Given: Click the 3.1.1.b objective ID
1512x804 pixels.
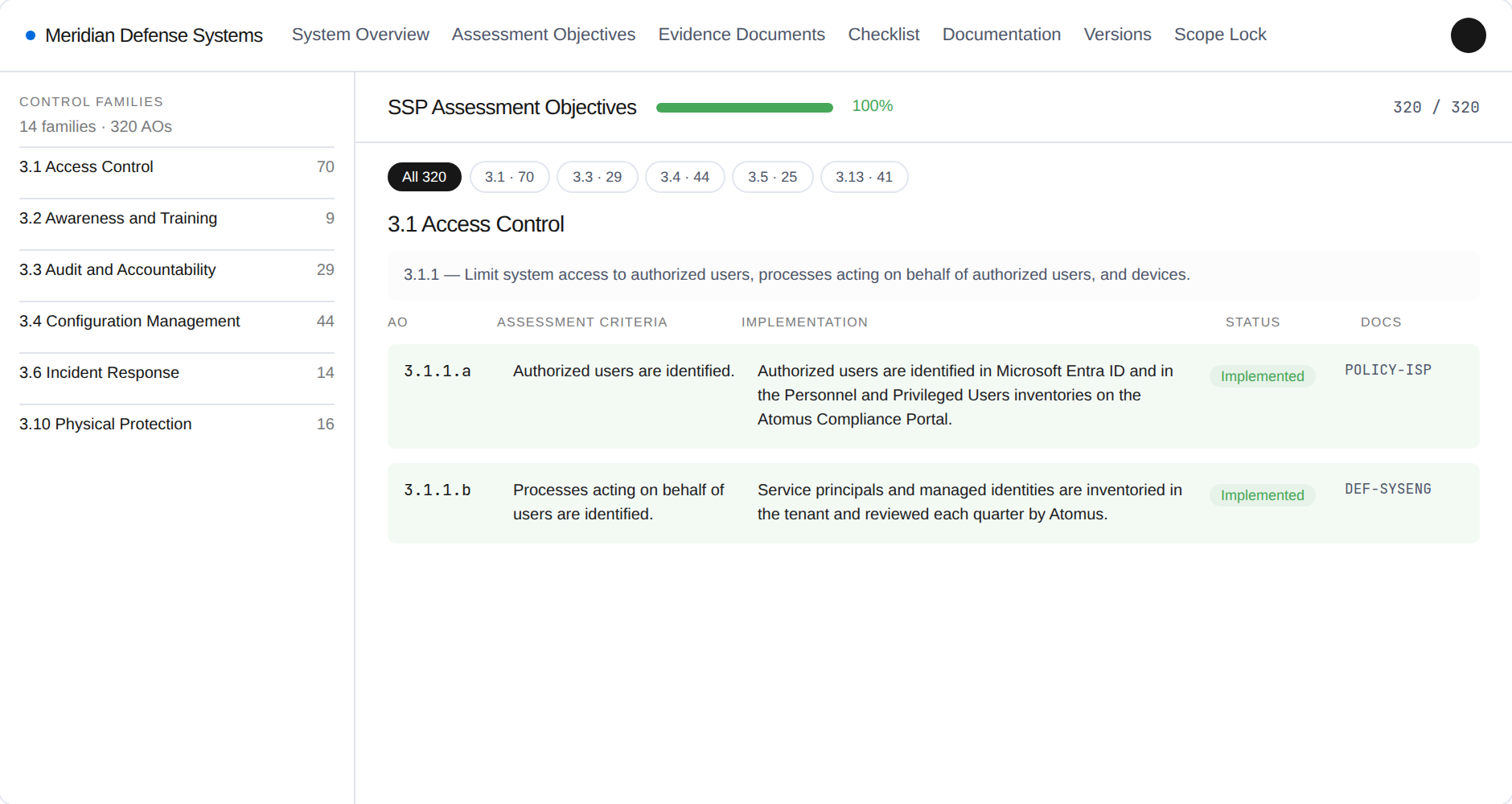Looking at the screenshot, I should point(438,490).
